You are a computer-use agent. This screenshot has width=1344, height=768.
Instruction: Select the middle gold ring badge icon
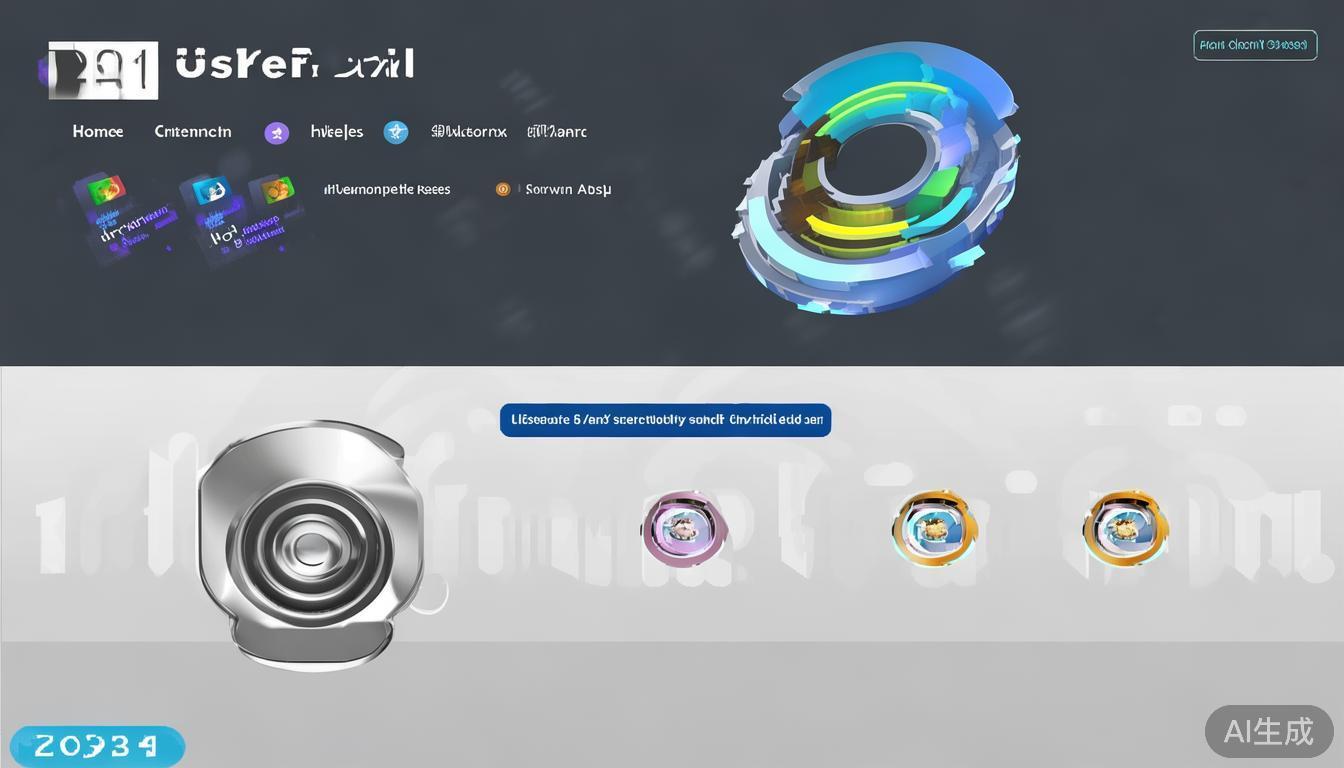tap(934, 528)
